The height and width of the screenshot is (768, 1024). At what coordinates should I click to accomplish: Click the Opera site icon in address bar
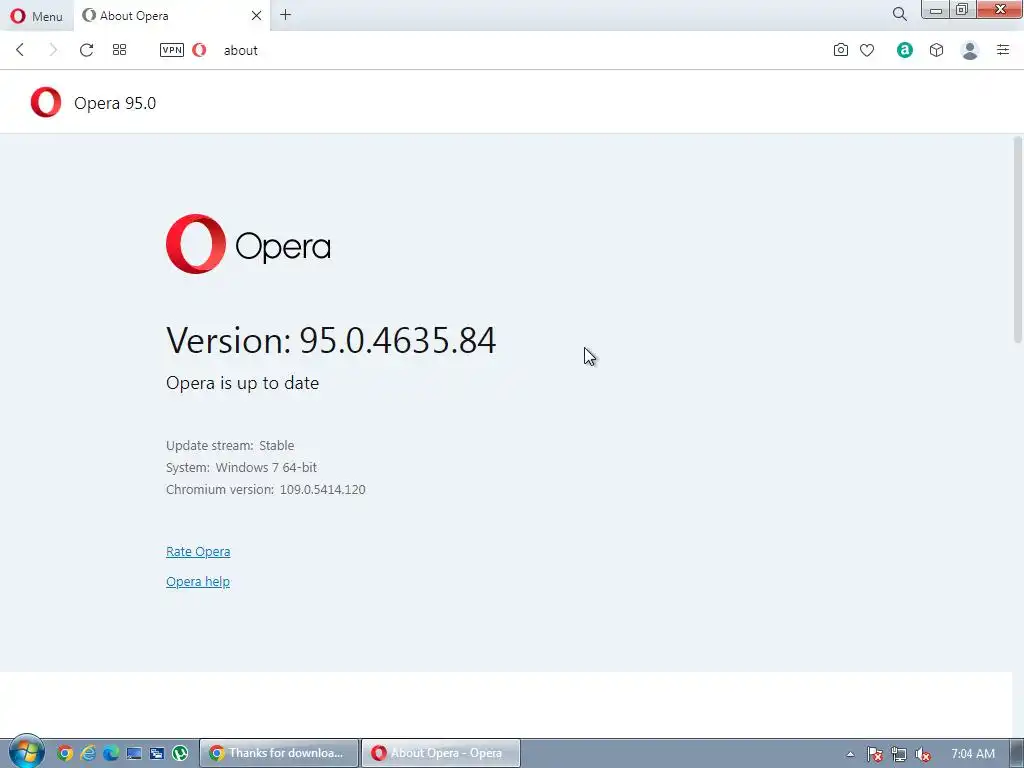(199, 50)
